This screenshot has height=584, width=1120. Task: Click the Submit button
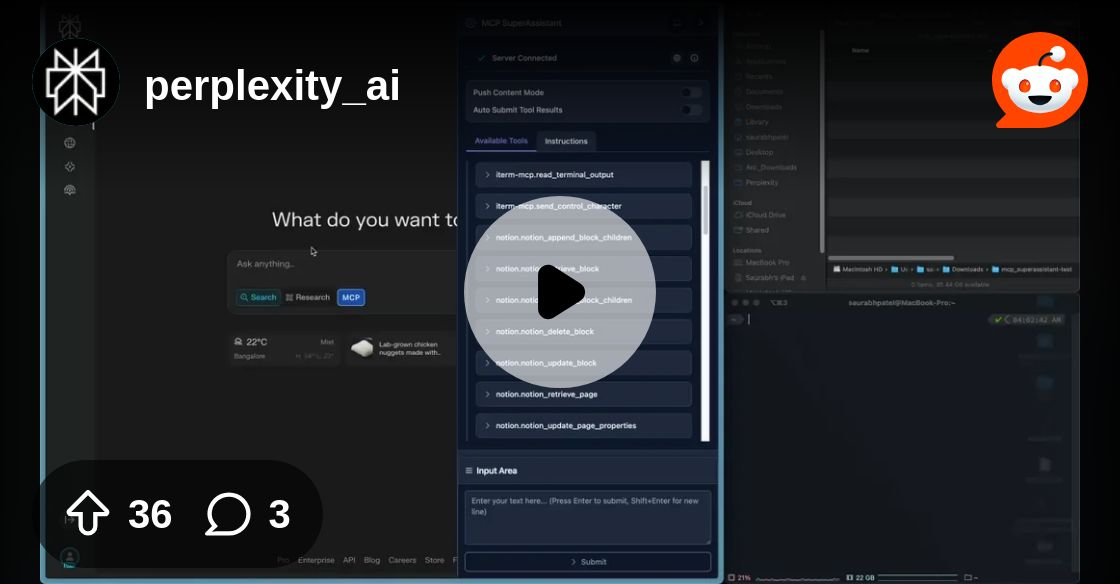[x=588, y=562]
